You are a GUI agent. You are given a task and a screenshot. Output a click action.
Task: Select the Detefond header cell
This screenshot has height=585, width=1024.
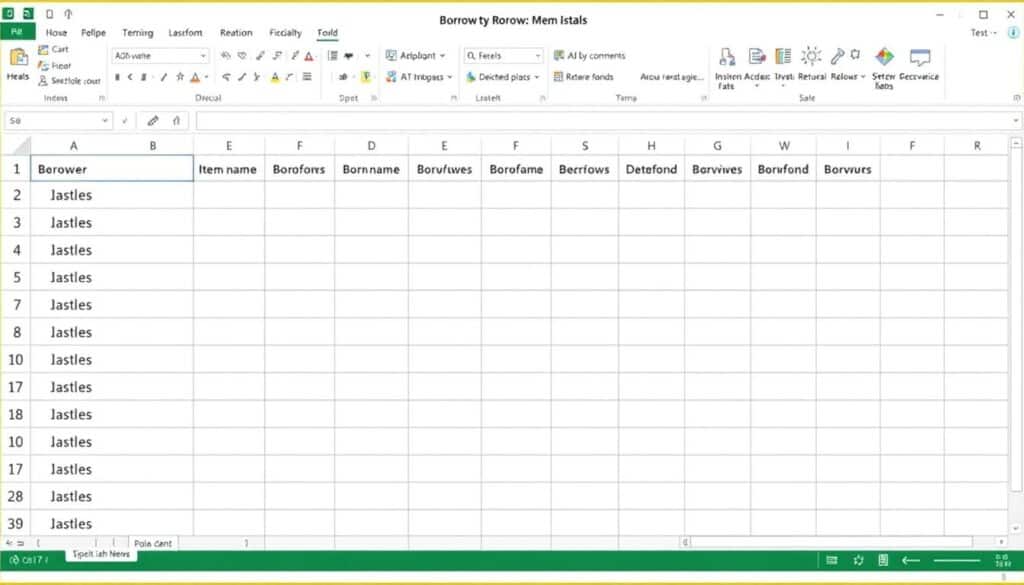[x=651, y=169]
